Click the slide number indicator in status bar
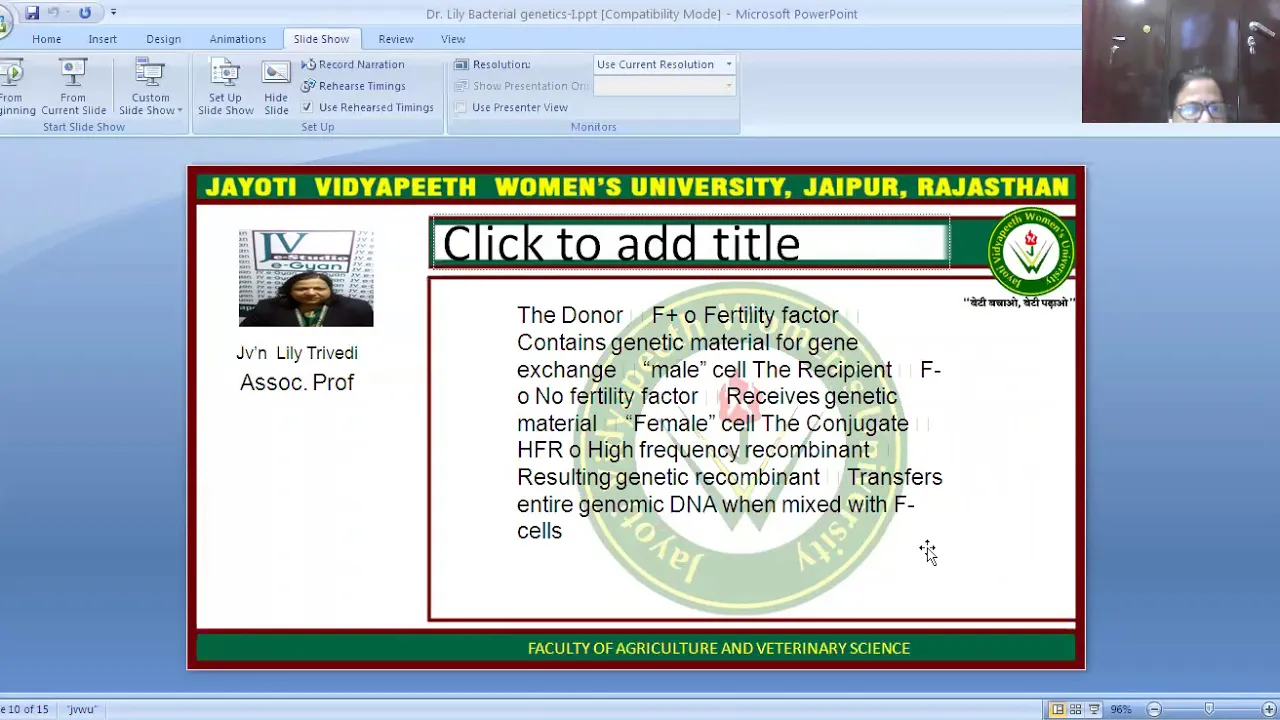This screenshot has height=720, width=1280. click(24, 709)
